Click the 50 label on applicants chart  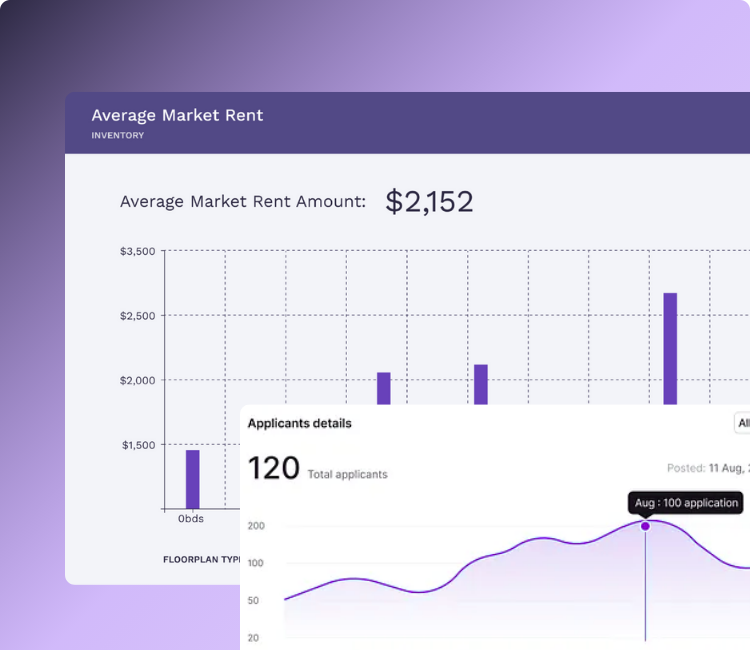pos(255,600)
